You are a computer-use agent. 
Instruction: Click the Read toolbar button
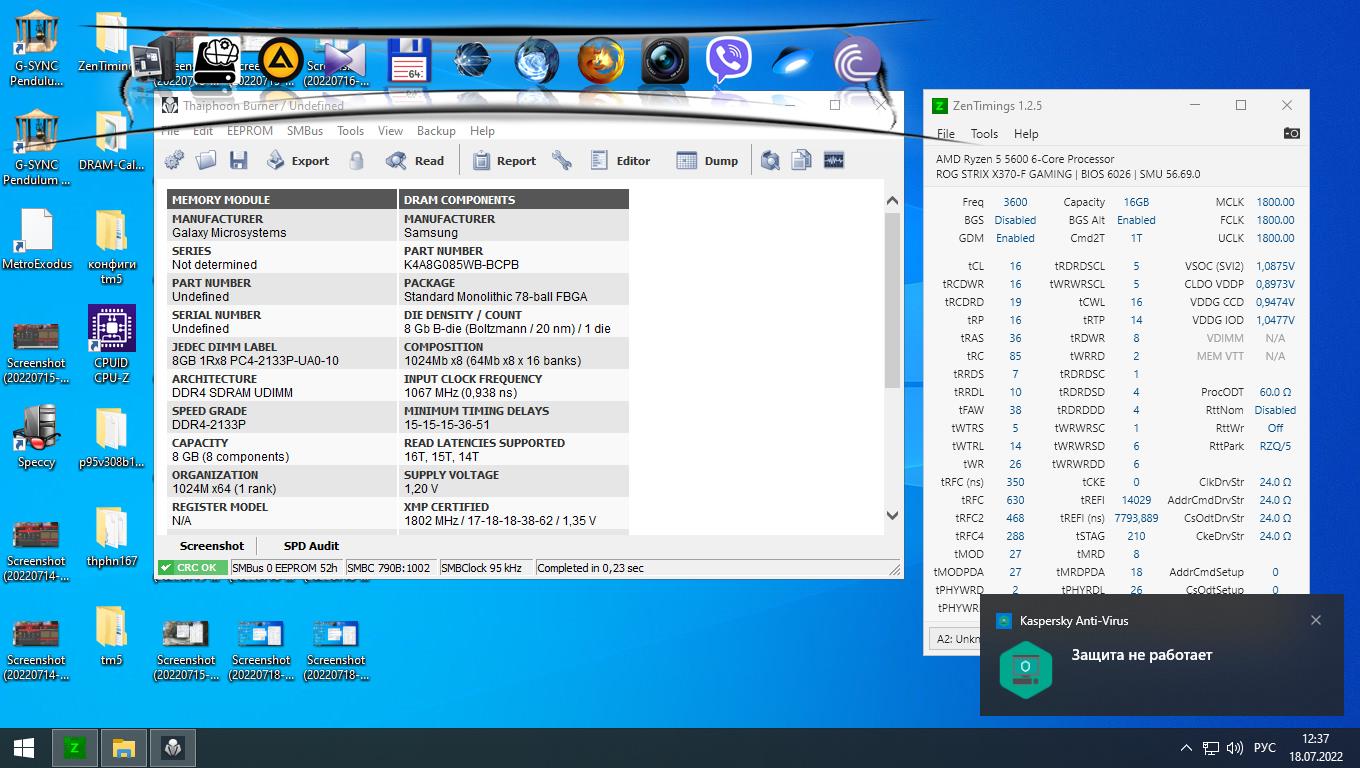(416, 160)
